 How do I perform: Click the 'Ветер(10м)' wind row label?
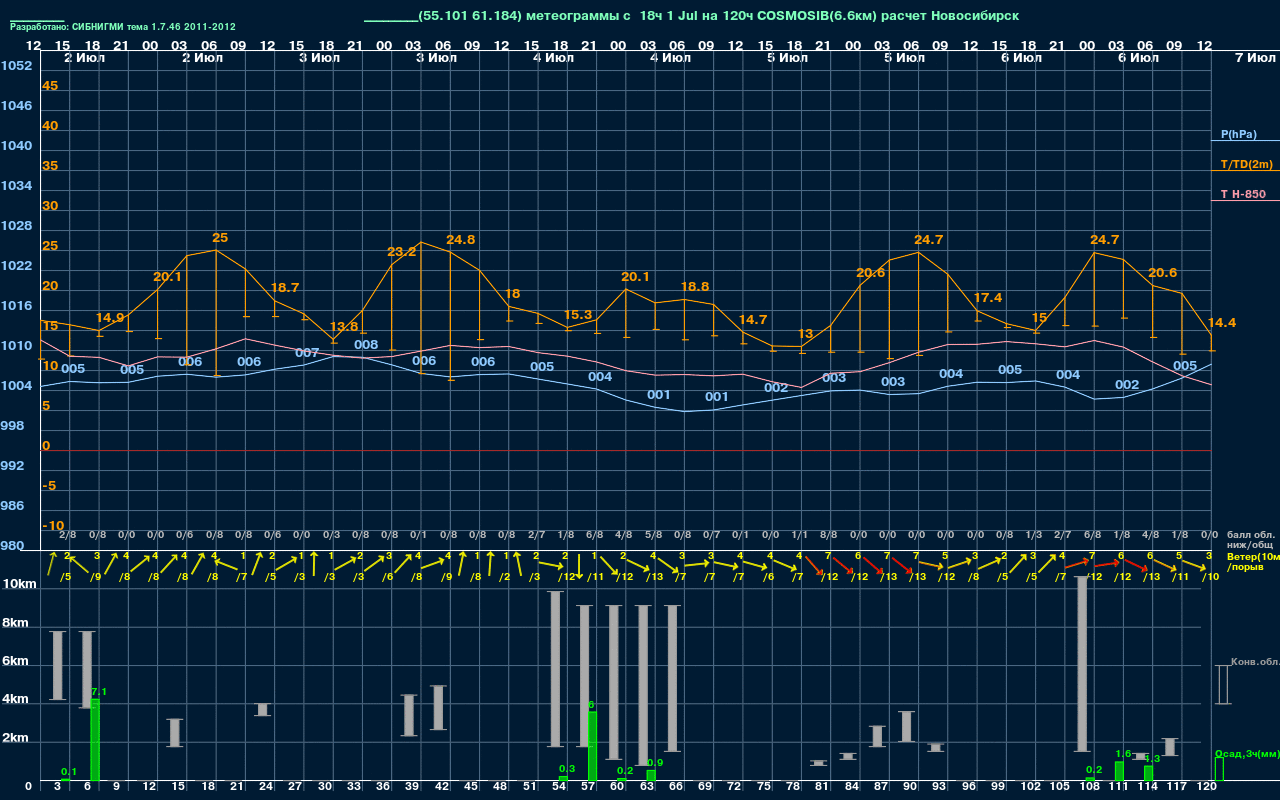tap(1253, 556)
